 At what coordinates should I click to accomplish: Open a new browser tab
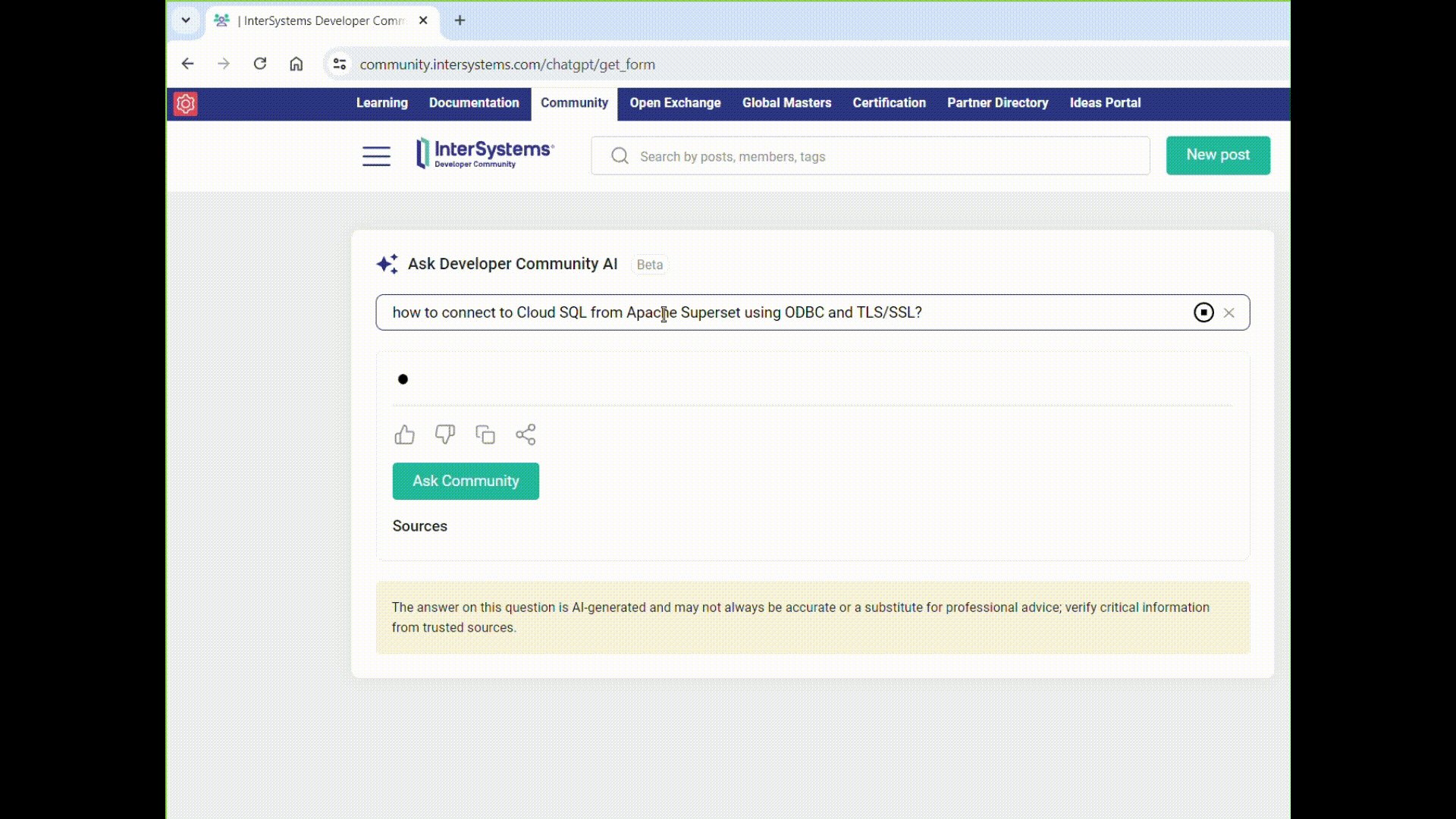(459, 20)
